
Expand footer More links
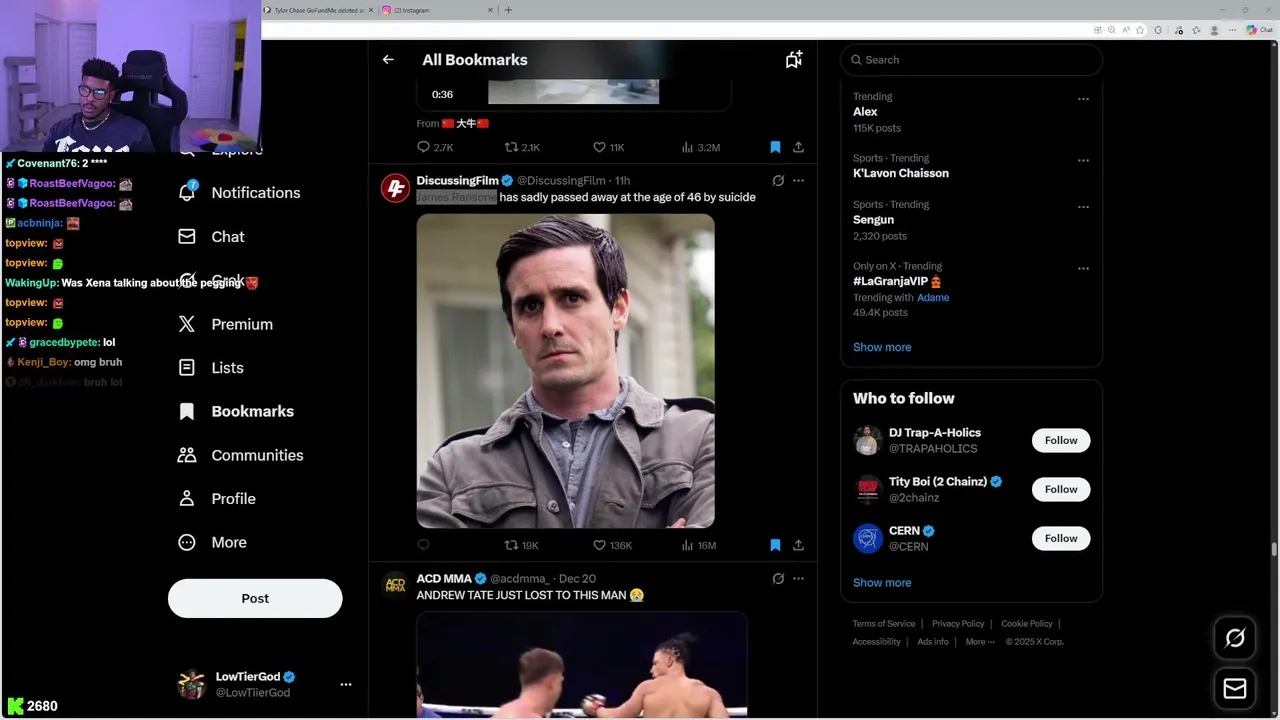click(x=980, y=642)
